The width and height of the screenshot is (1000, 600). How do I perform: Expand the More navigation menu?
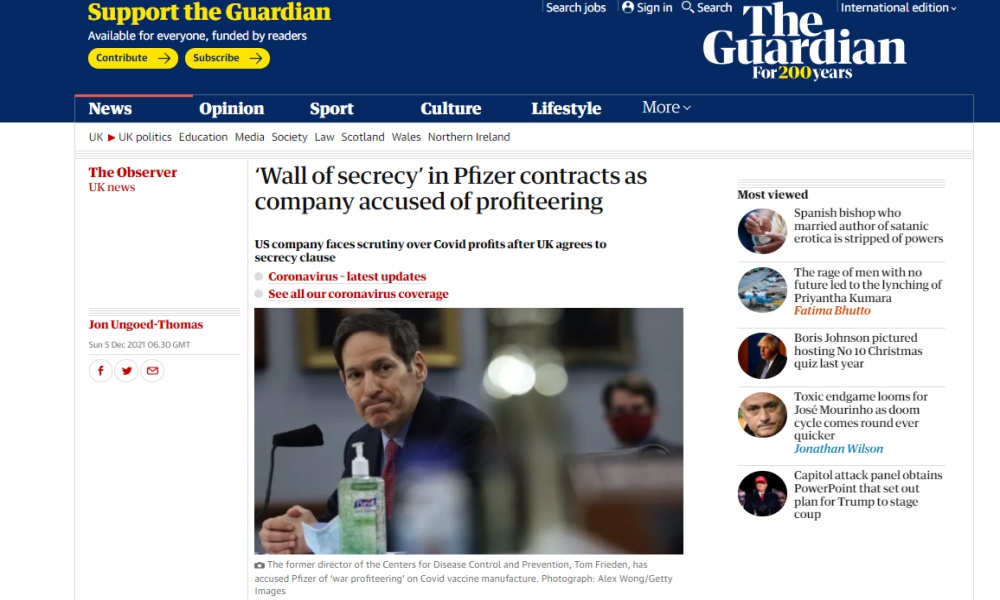(x=666, y=108)
